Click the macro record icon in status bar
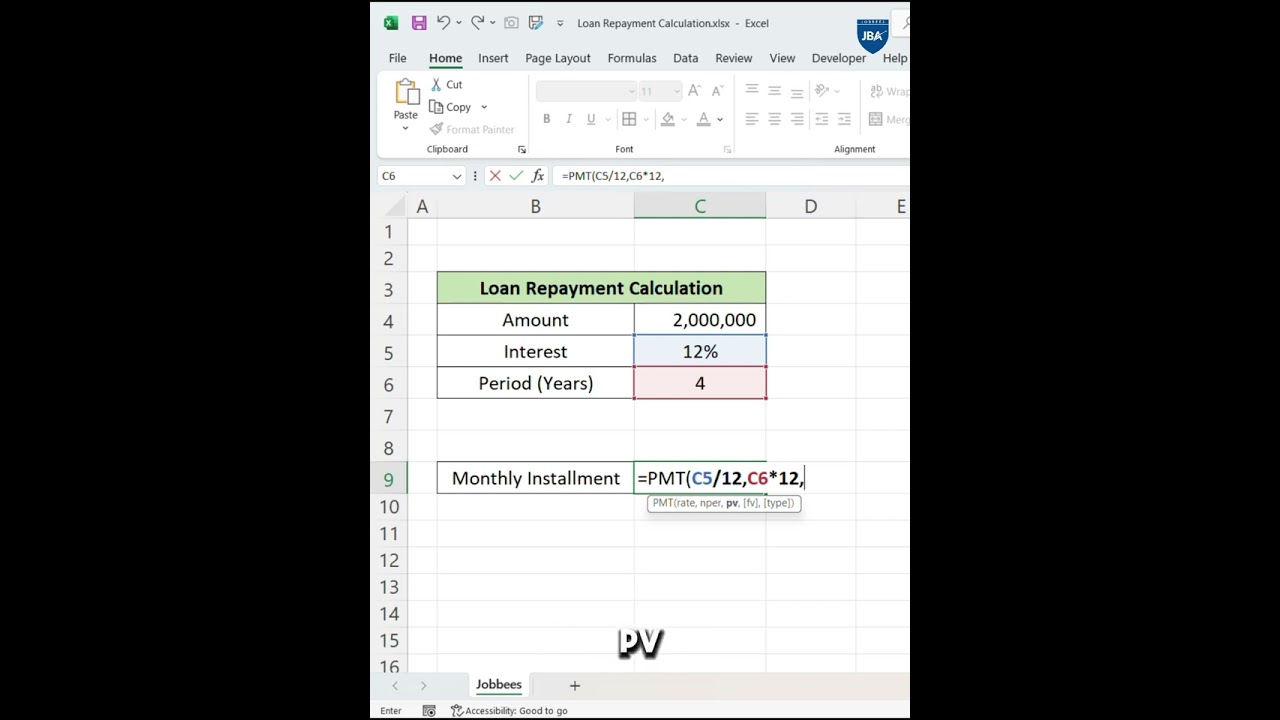The height and width of the screenshot is (720, 1280). point(429,711)
